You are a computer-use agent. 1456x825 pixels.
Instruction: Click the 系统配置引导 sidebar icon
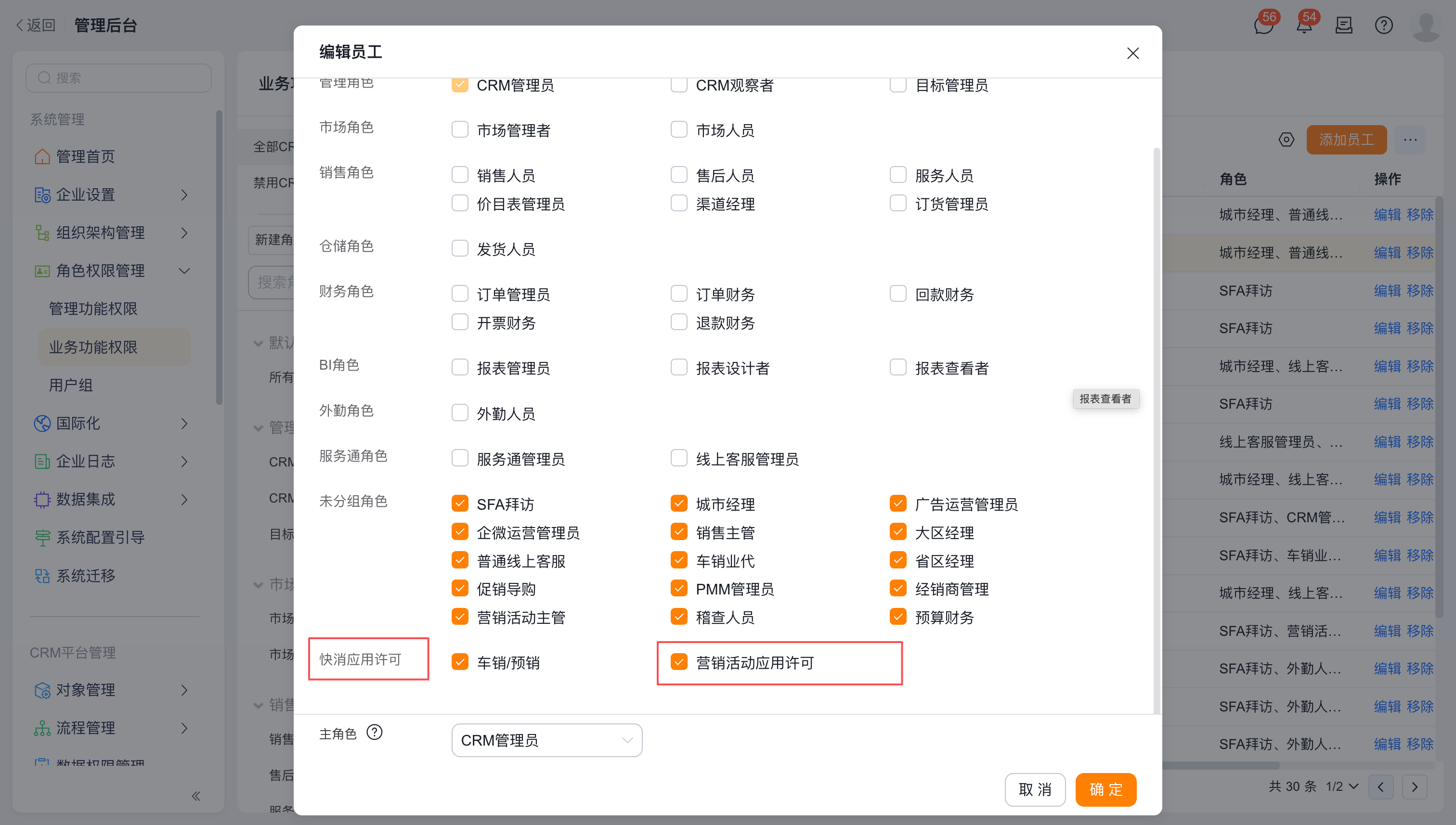click(x=42, y=537)
